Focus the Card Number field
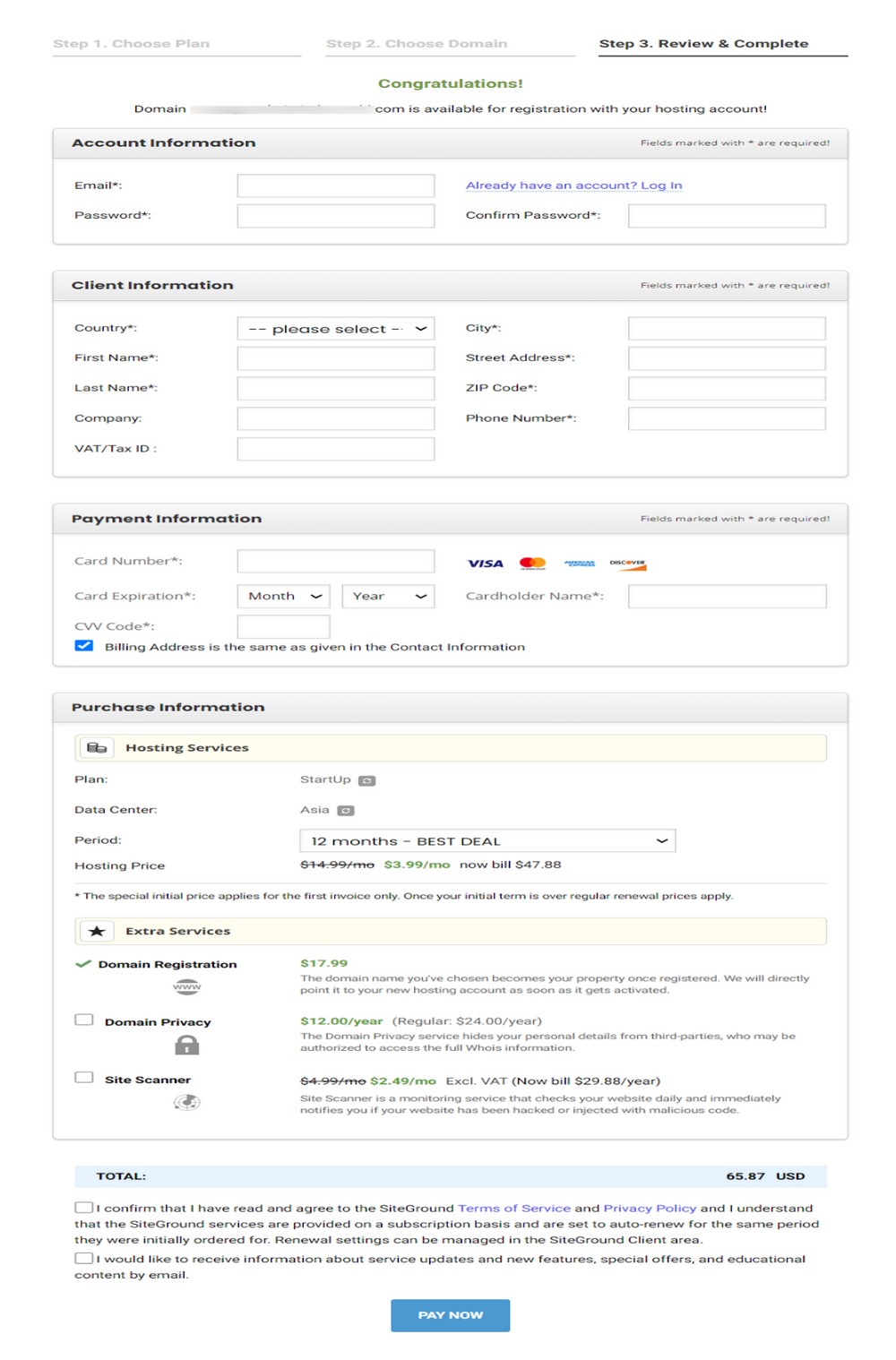The image size is (896, 1360). point(336,562)
